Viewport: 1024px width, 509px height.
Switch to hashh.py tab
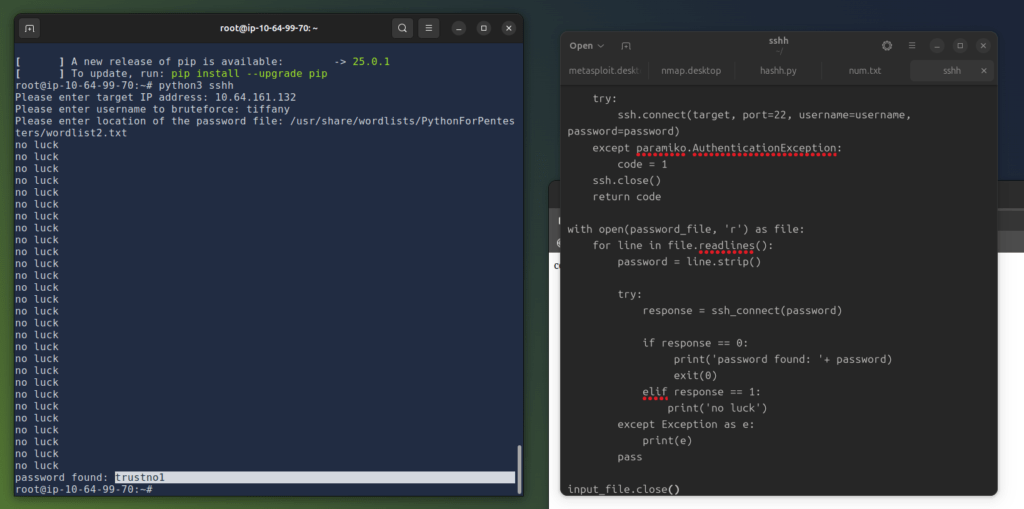(778, 71)
